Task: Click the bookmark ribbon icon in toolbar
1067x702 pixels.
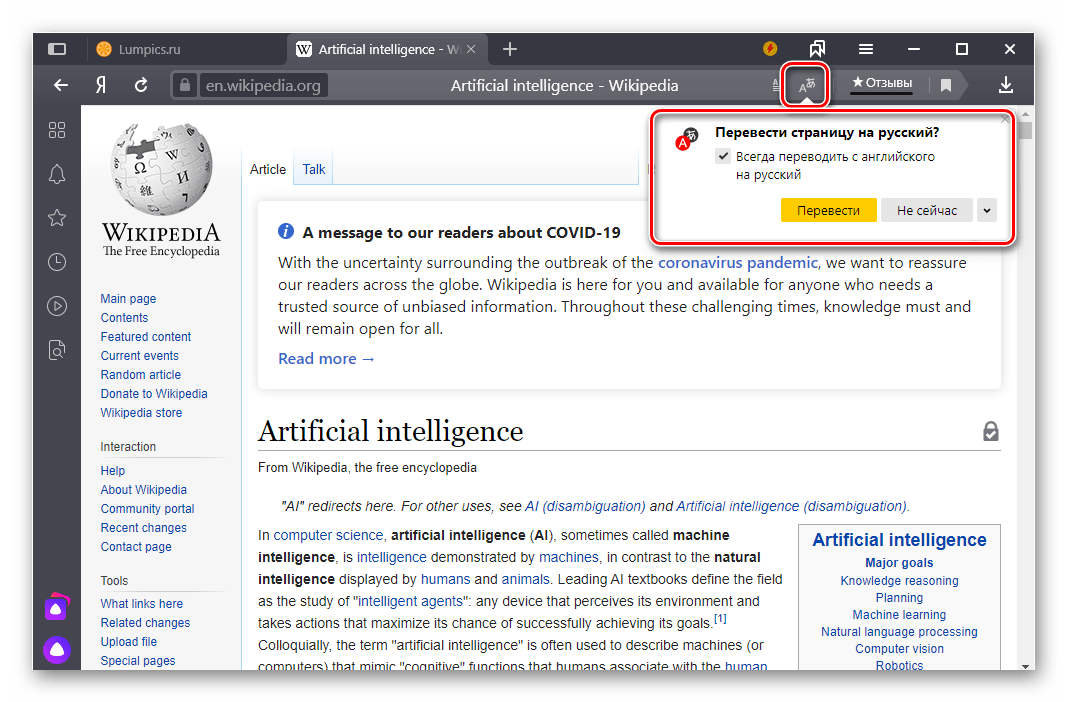Action: pyautogui.click(x=946, y=86)
